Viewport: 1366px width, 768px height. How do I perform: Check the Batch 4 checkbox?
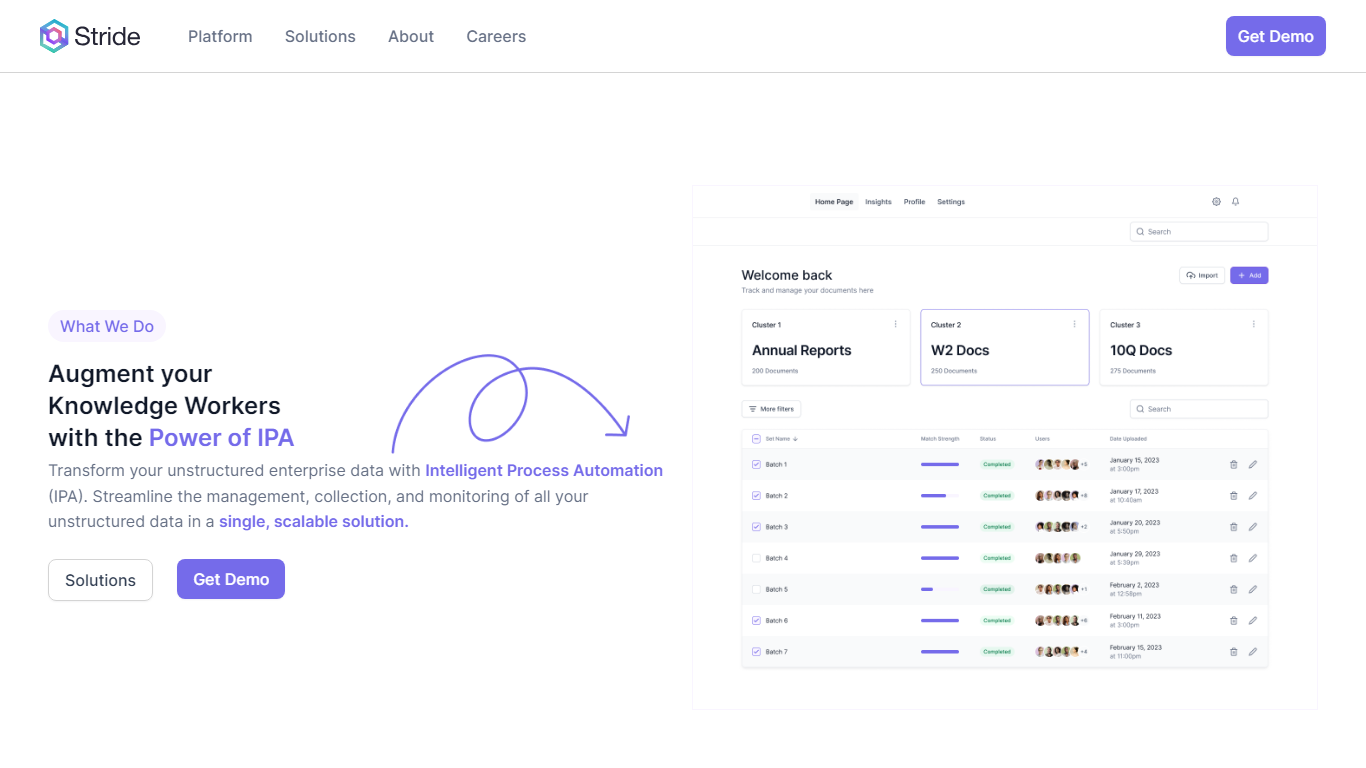click(x=756, y=558)
